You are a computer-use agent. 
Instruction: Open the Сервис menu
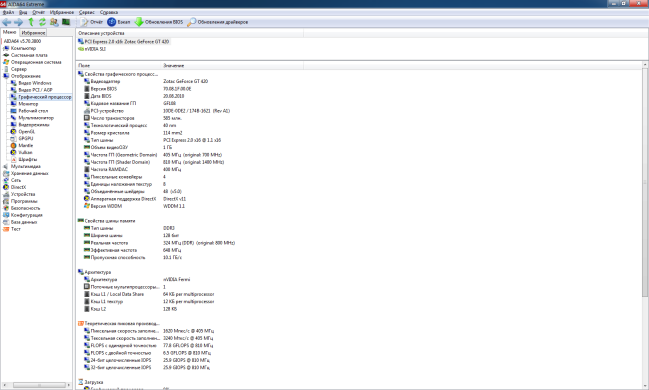tap(87, 12)
